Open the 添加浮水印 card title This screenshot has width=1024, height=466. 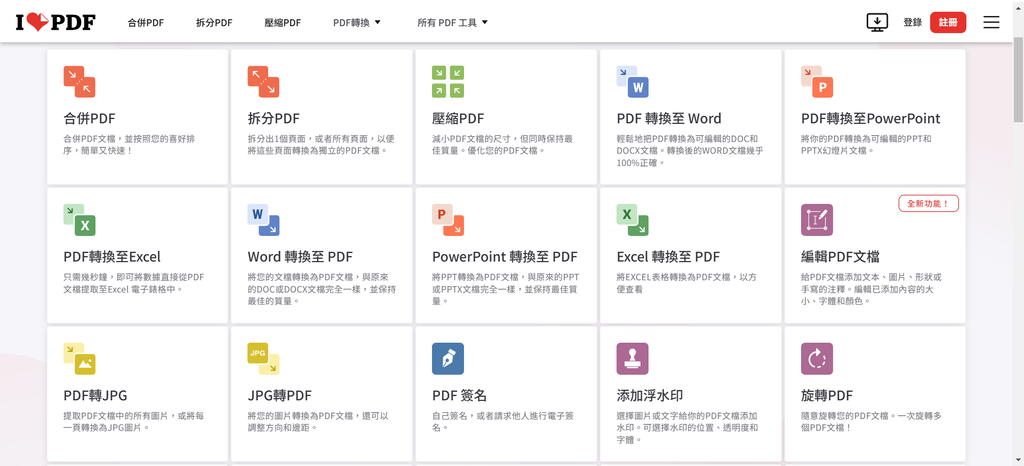(650, 396)
